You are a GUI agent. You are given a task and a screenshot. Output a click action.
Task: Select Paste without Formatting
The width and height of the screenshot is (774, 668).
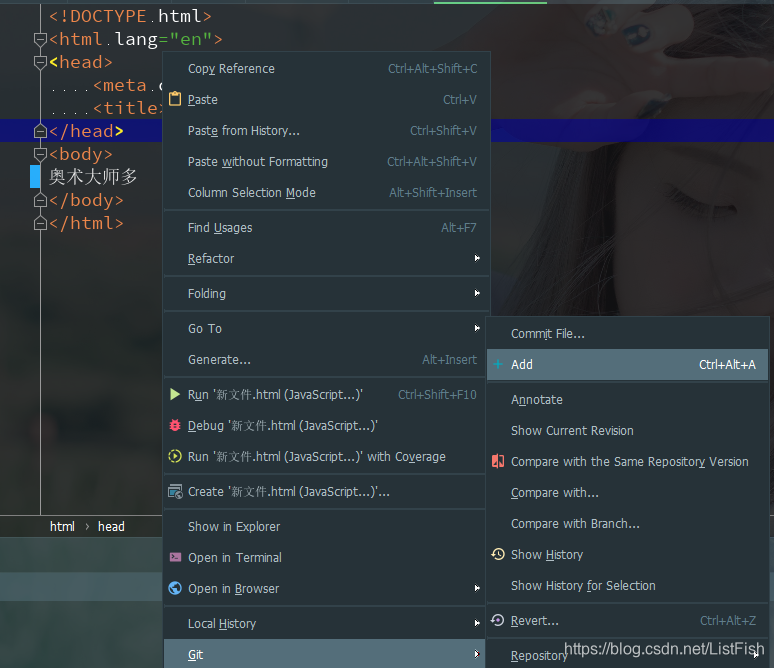click(x=326, y=161)
